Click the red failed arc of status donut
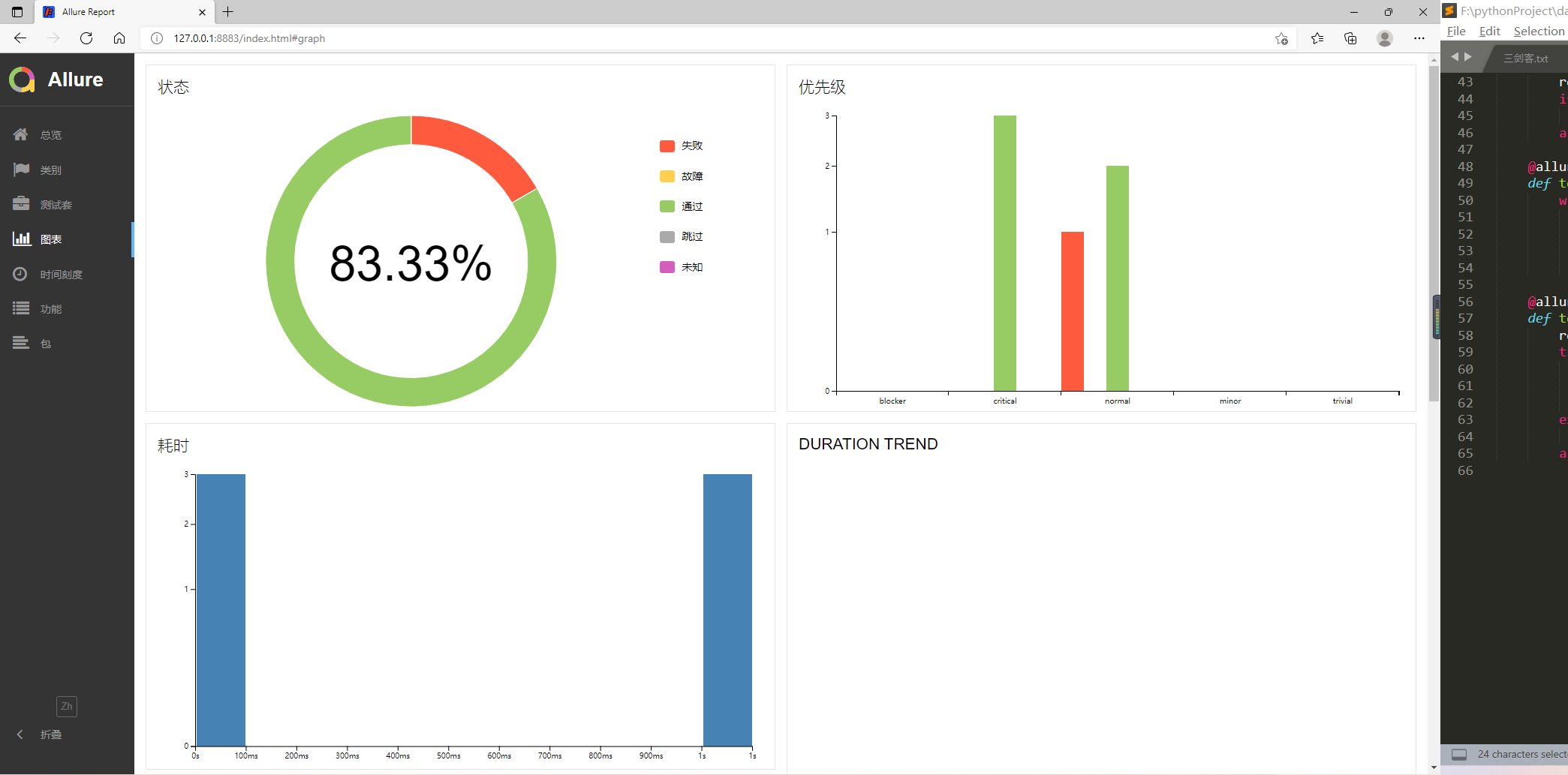The height and width of the screenshot is (775, 1568). (480, 150)
